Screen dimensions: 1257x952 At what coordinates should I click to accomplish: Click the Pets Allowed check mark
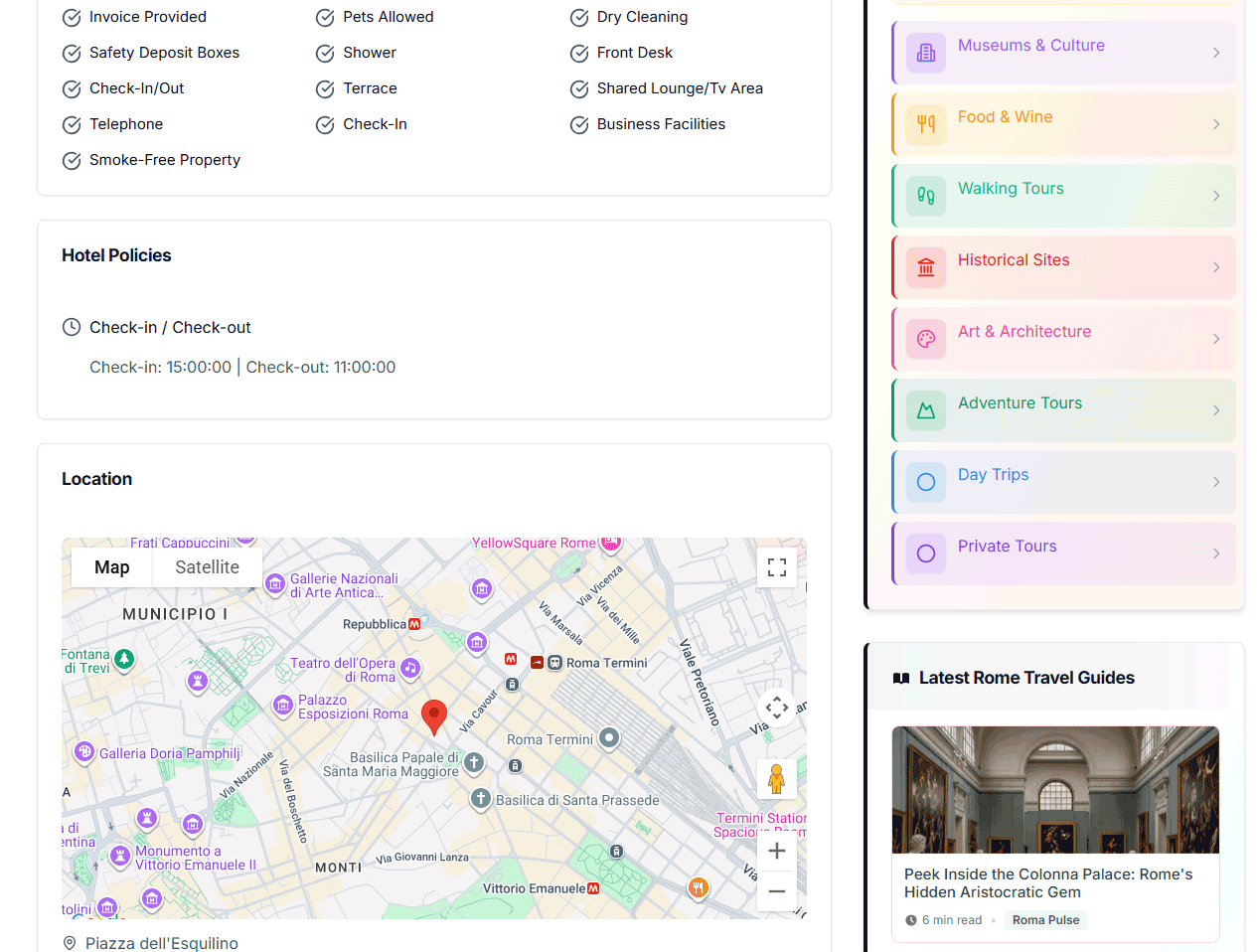325,18
